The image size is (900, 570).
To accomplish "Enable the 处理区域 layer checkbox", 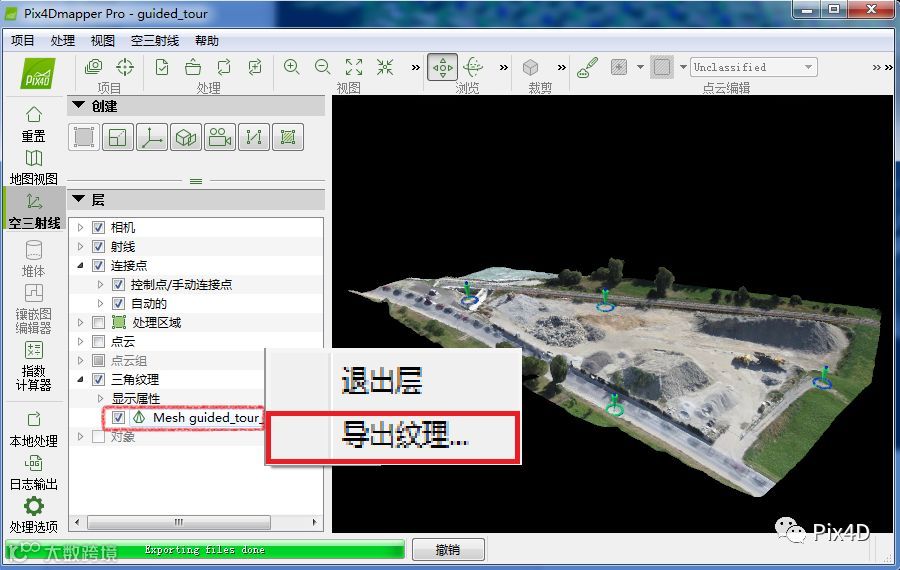I will click(x=98, y=322).
